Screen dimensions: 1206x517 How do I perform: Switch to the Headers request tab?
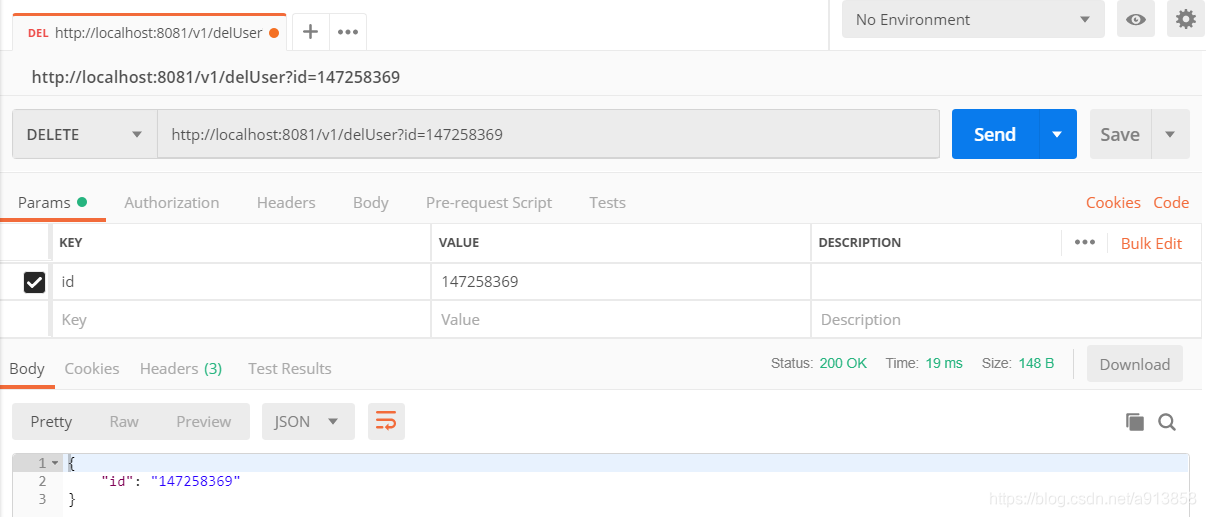click(x=286, y=202)
